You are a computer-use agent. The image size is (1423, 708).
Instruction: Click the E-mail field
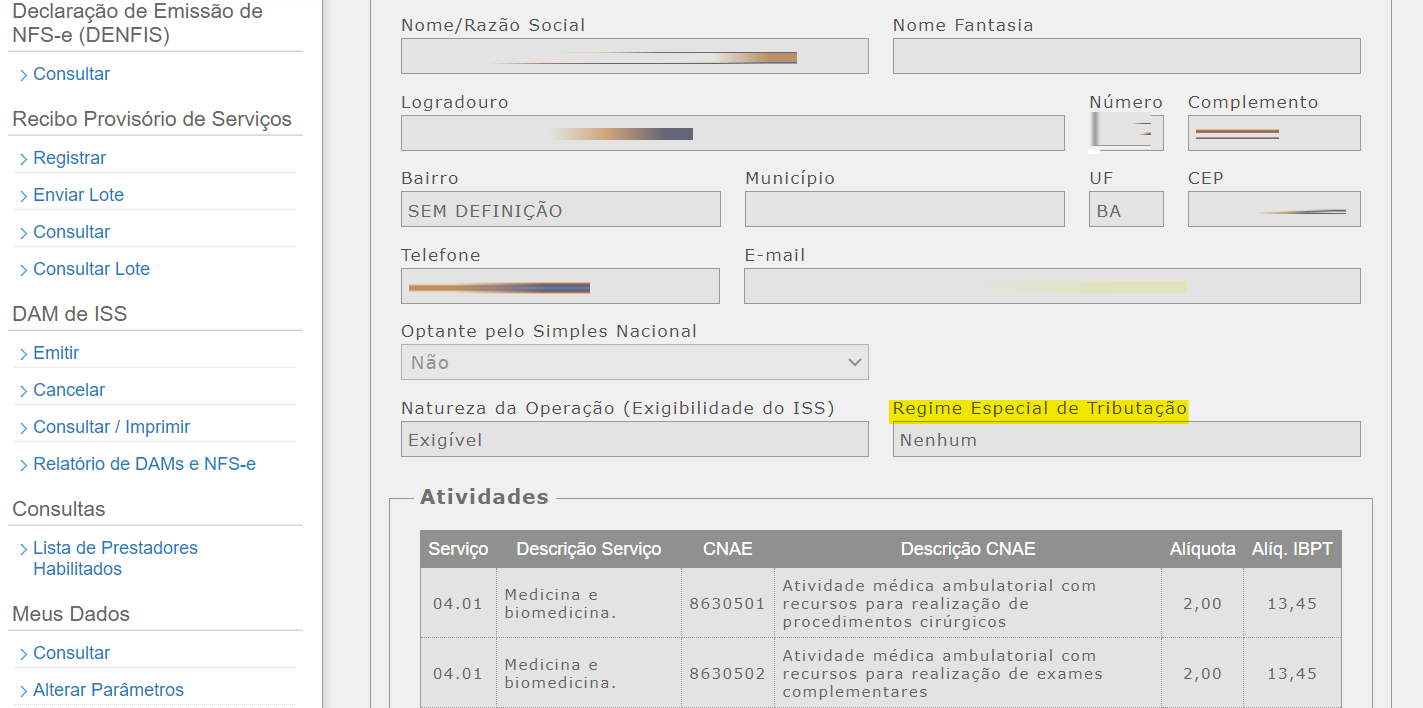tap(1052, 286)
